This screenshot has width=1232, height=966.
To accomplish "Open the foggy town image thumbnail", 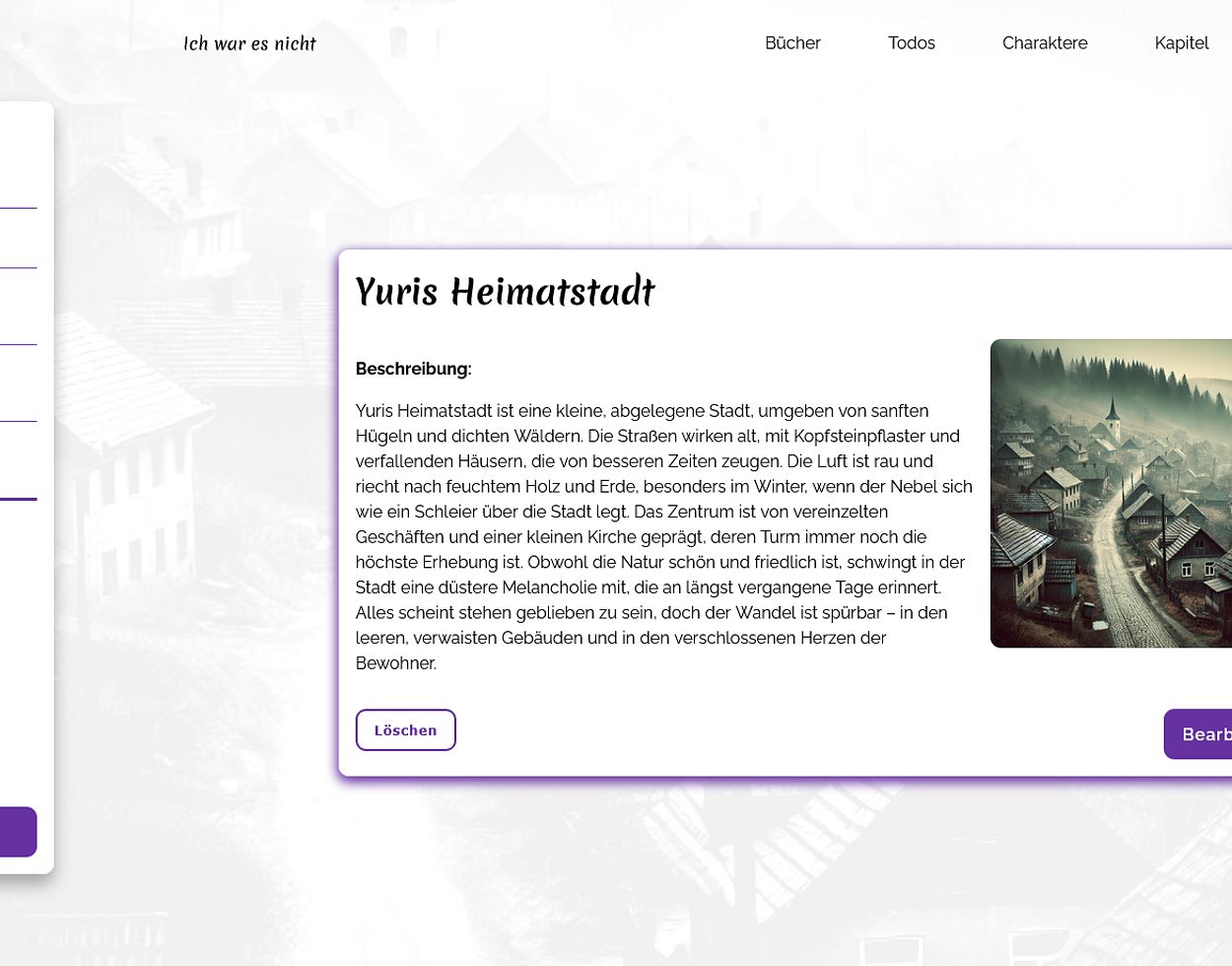I will click(x=1111, y=493).
